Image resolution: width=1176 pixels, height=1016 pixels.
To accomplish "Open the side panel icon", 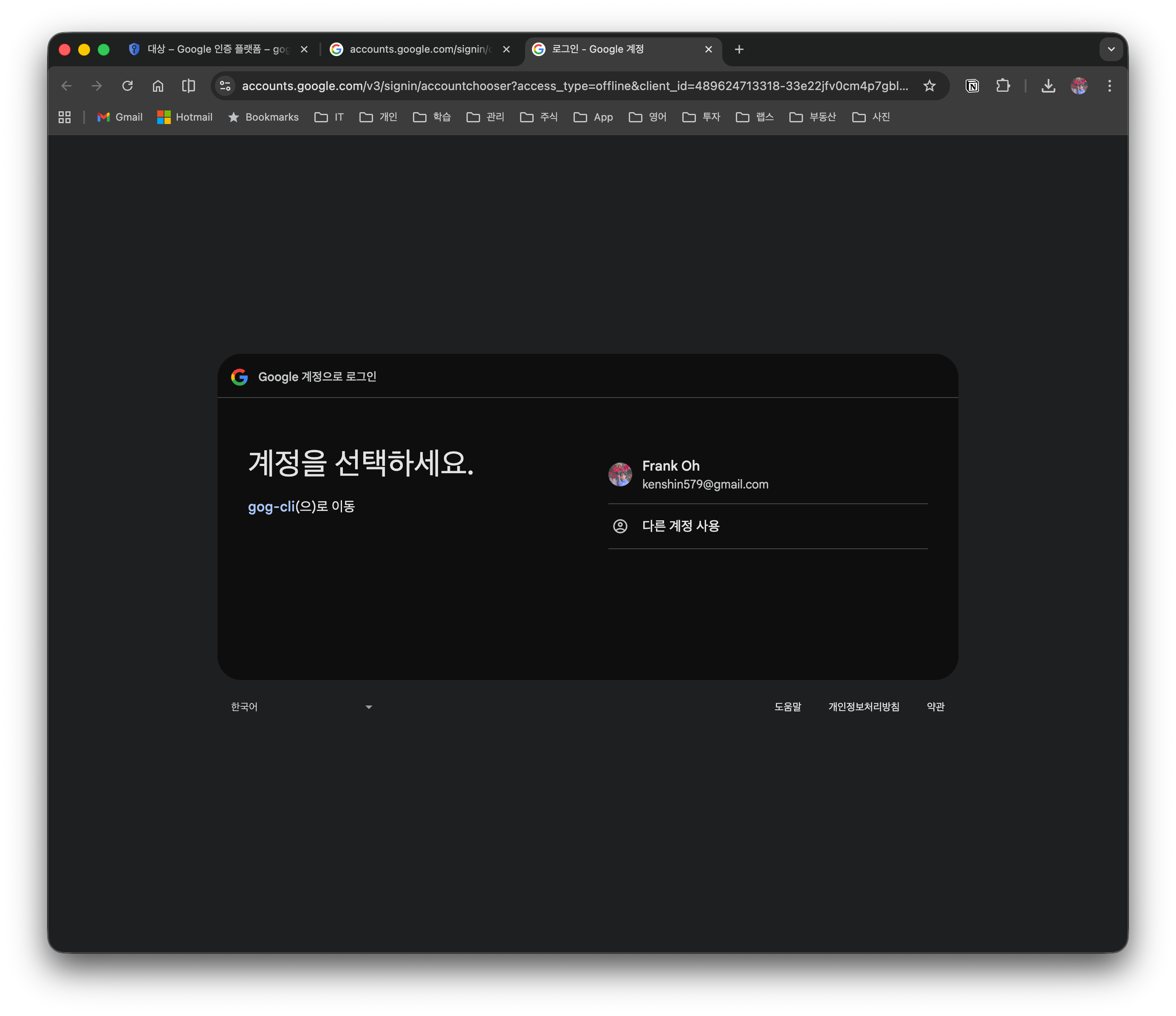I will [x=189, y=86].
